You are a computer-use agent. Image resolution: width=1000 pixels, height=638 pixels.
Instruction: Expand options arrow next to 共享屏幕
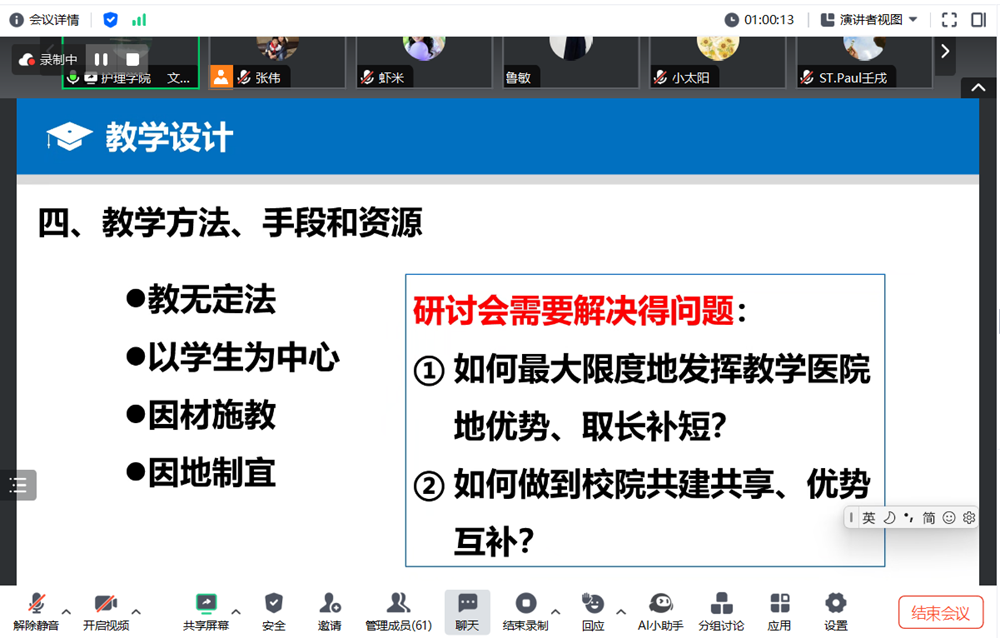tap(236, 611)
